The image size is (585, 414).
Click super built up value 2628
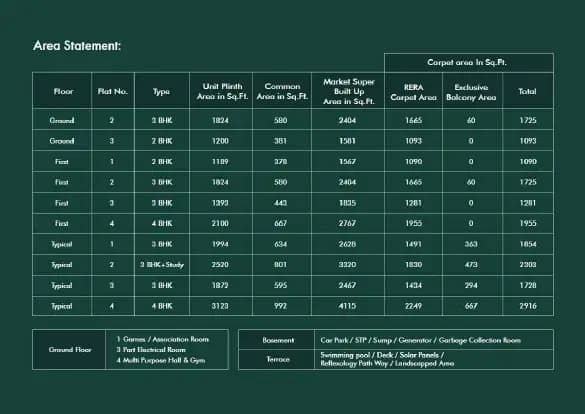(347, 244)
